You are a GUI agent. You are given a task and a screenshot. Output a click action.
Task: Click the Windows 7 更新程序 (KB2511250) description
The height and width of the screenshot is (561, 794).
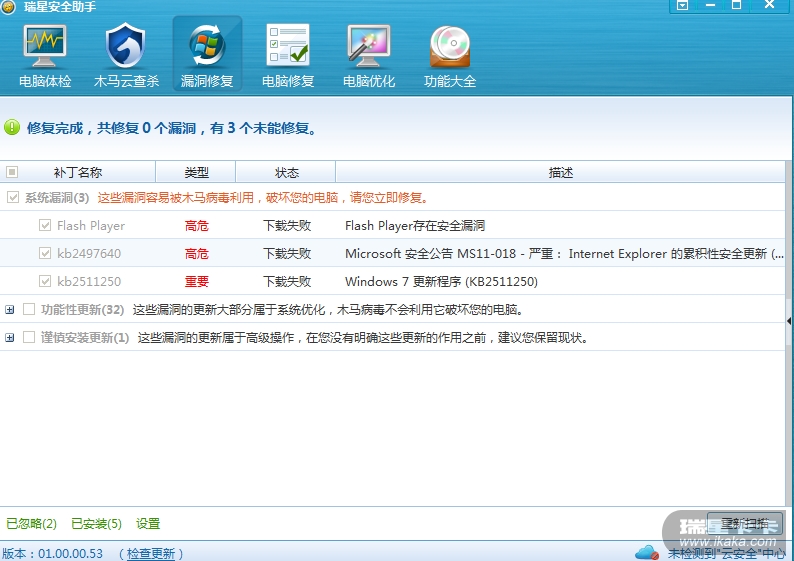pyautogui.click(x=441, y=282)
